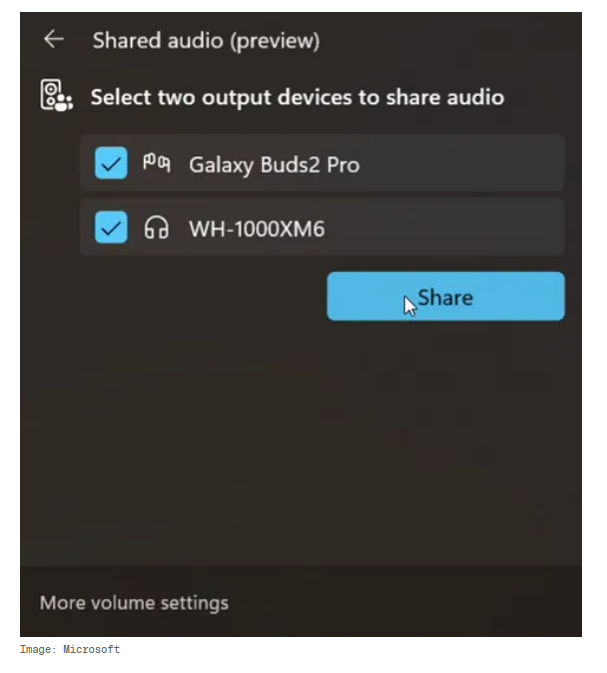Click the earbuds icon beside Galaxy Buds2 Pro
The width and height of the screenshot is (607, 673).
click(156, 164)
